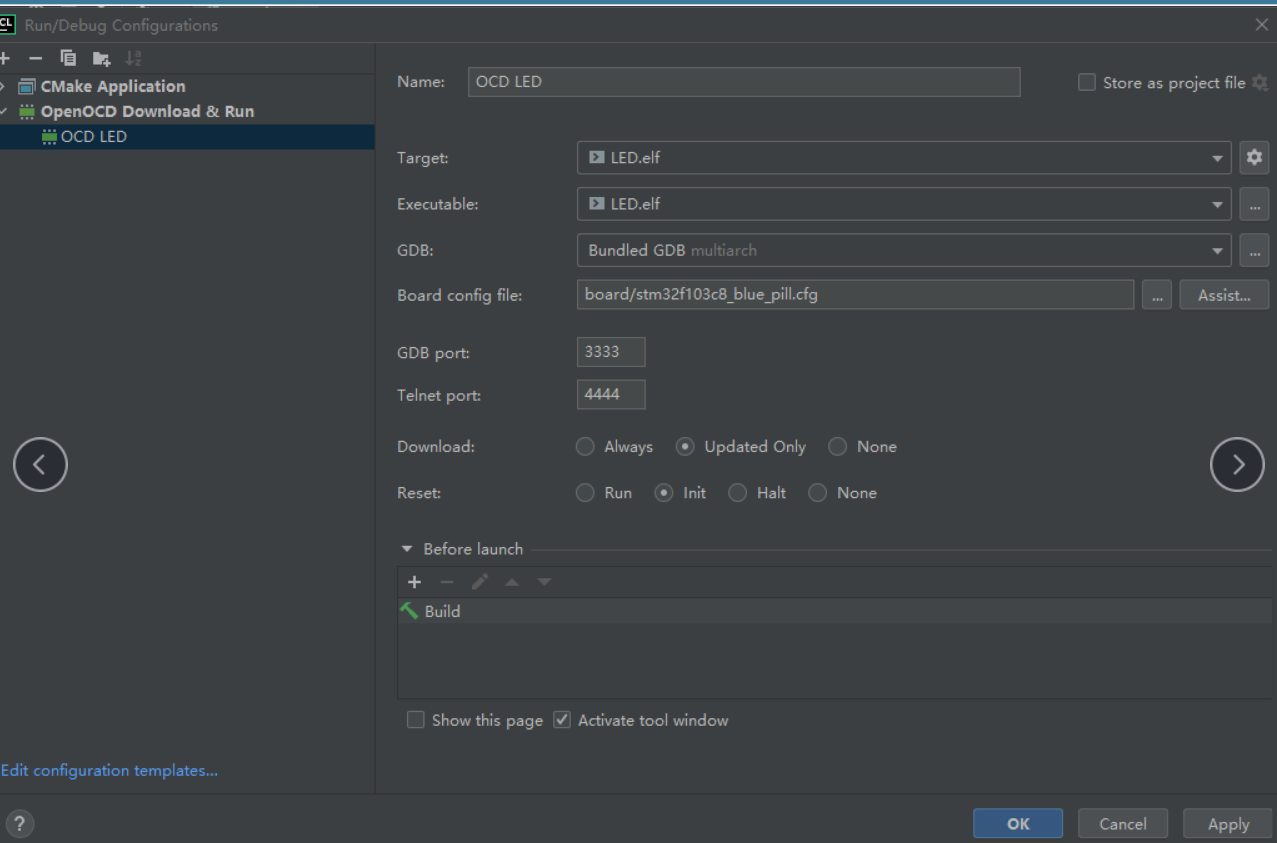Screen dimensions: 1277x843
Task: Collapse the Before launch section
Action: coord(406,548)
